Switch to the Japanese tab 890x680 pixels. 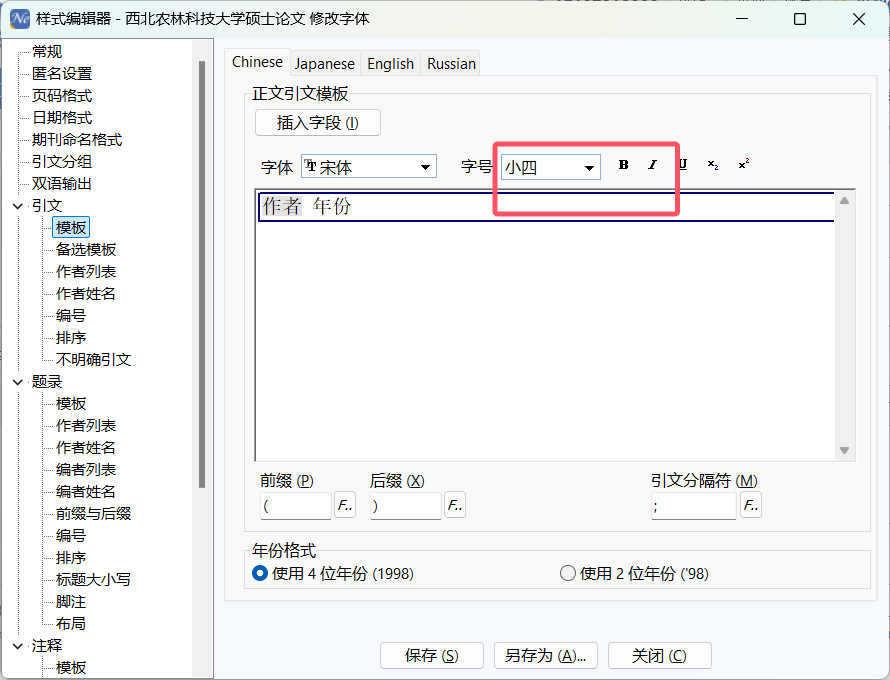pos(325,64)
